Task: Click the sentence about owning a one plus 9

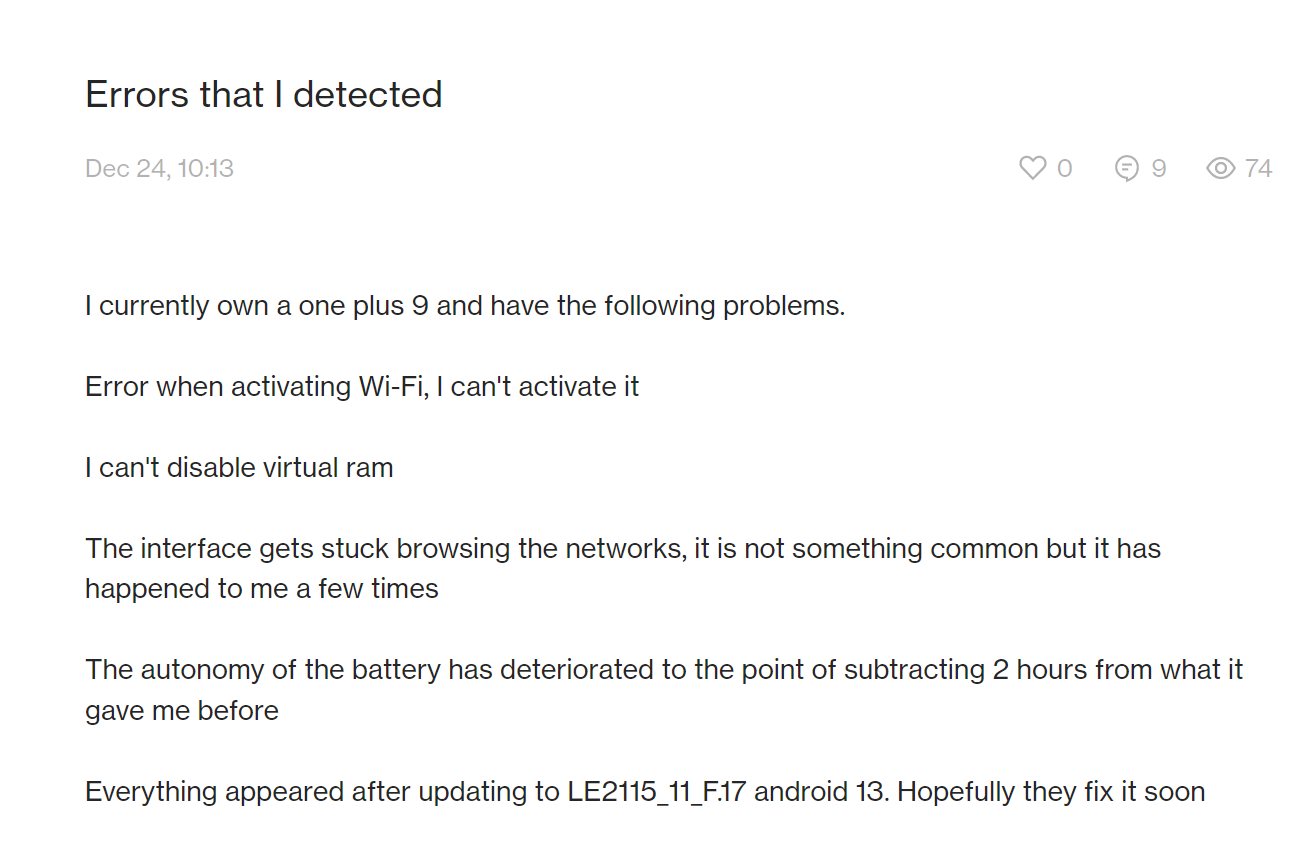Action: [465, 305]
